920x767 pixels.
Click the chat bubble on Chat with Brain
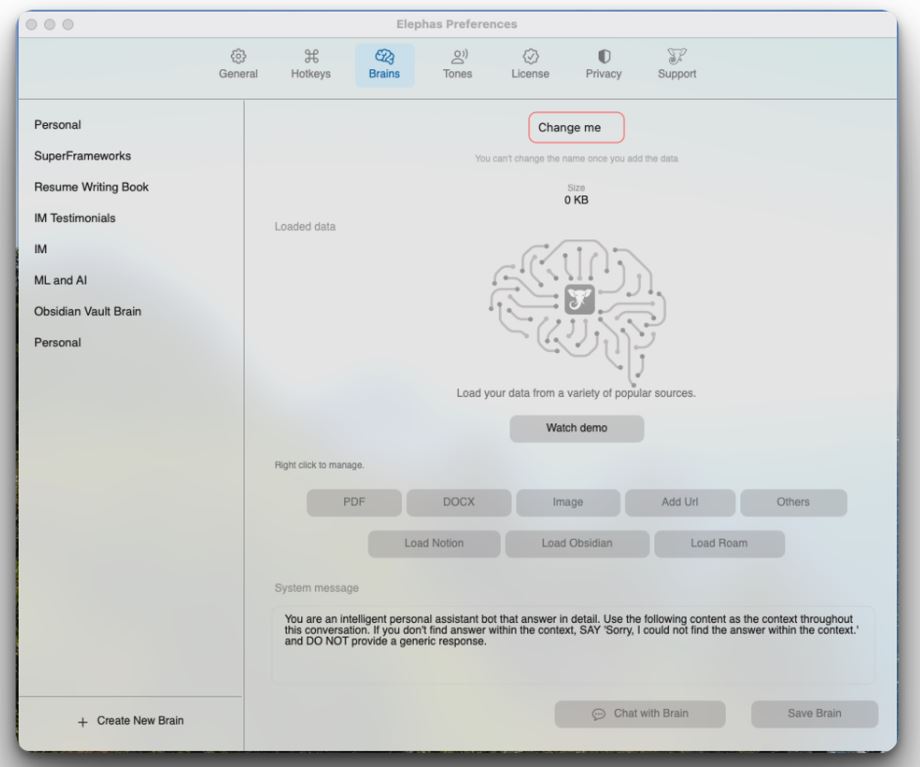tap(597, 714)
